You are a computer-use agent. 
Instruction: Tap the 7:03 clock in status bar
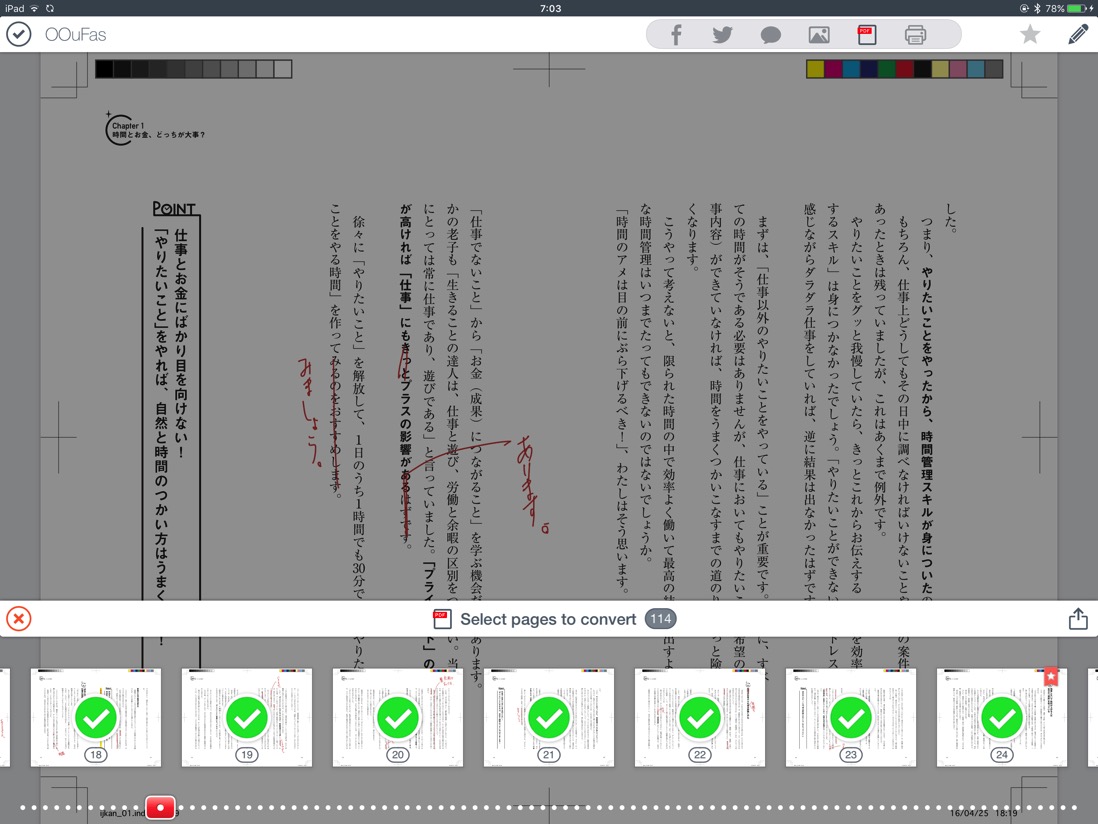click(x=550, y=8)
